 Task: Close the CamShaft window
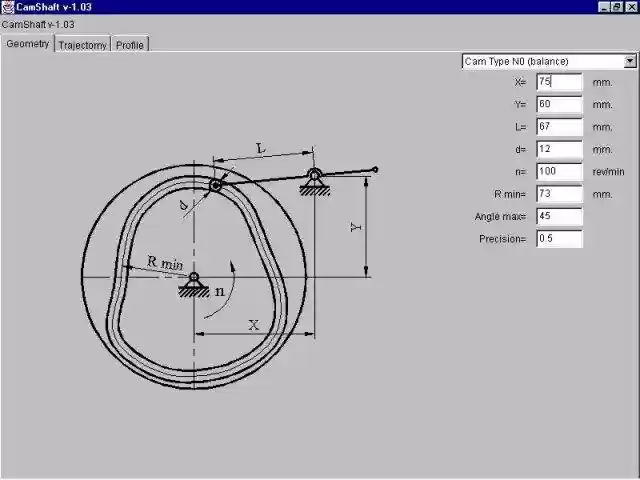point(631,7)
